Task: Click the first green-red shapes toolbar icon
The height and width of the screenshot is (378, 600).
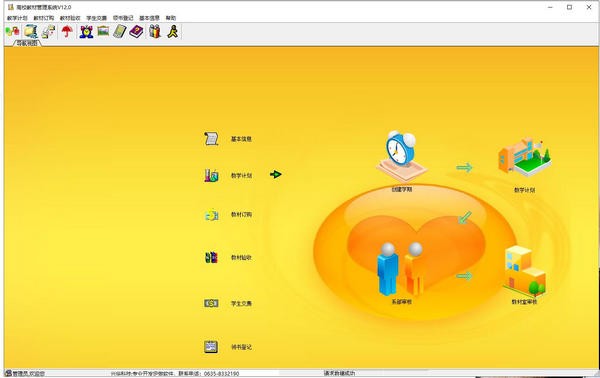Action: coord(13,31)
